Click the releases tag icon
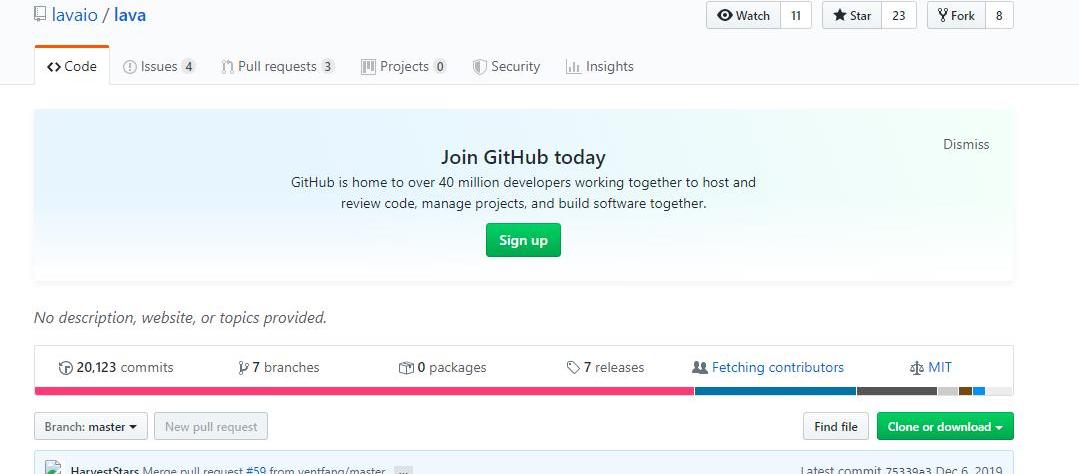Screen dimensions: 1079x474 [573, 368]
